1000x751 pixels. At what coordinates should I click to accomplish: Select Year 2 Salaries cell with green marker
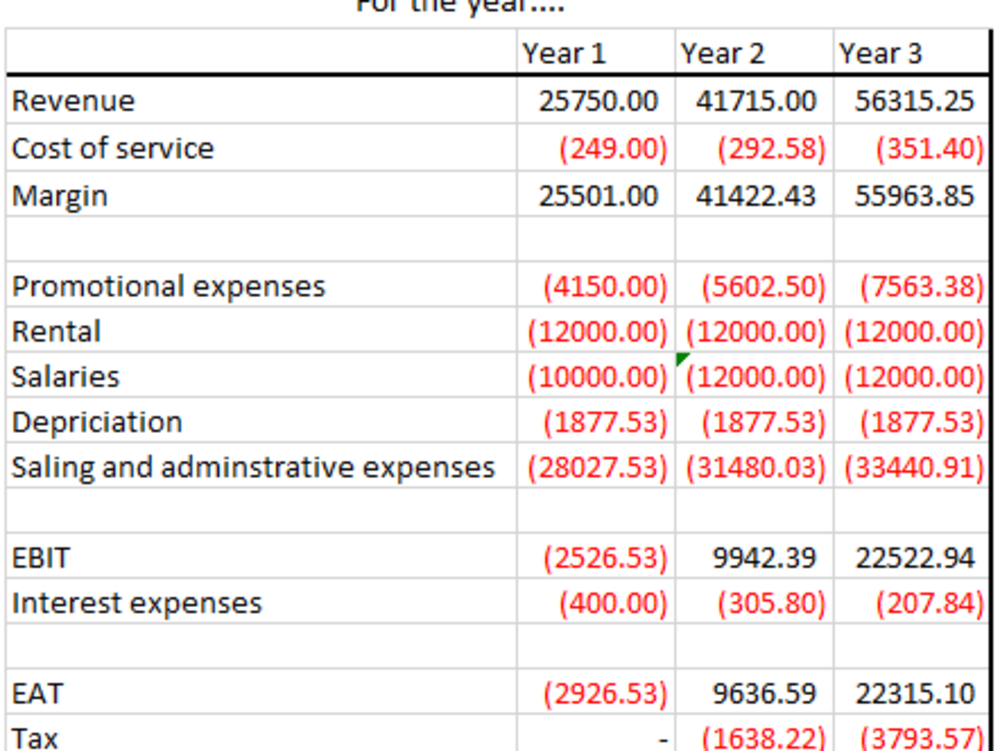(754, 376)
